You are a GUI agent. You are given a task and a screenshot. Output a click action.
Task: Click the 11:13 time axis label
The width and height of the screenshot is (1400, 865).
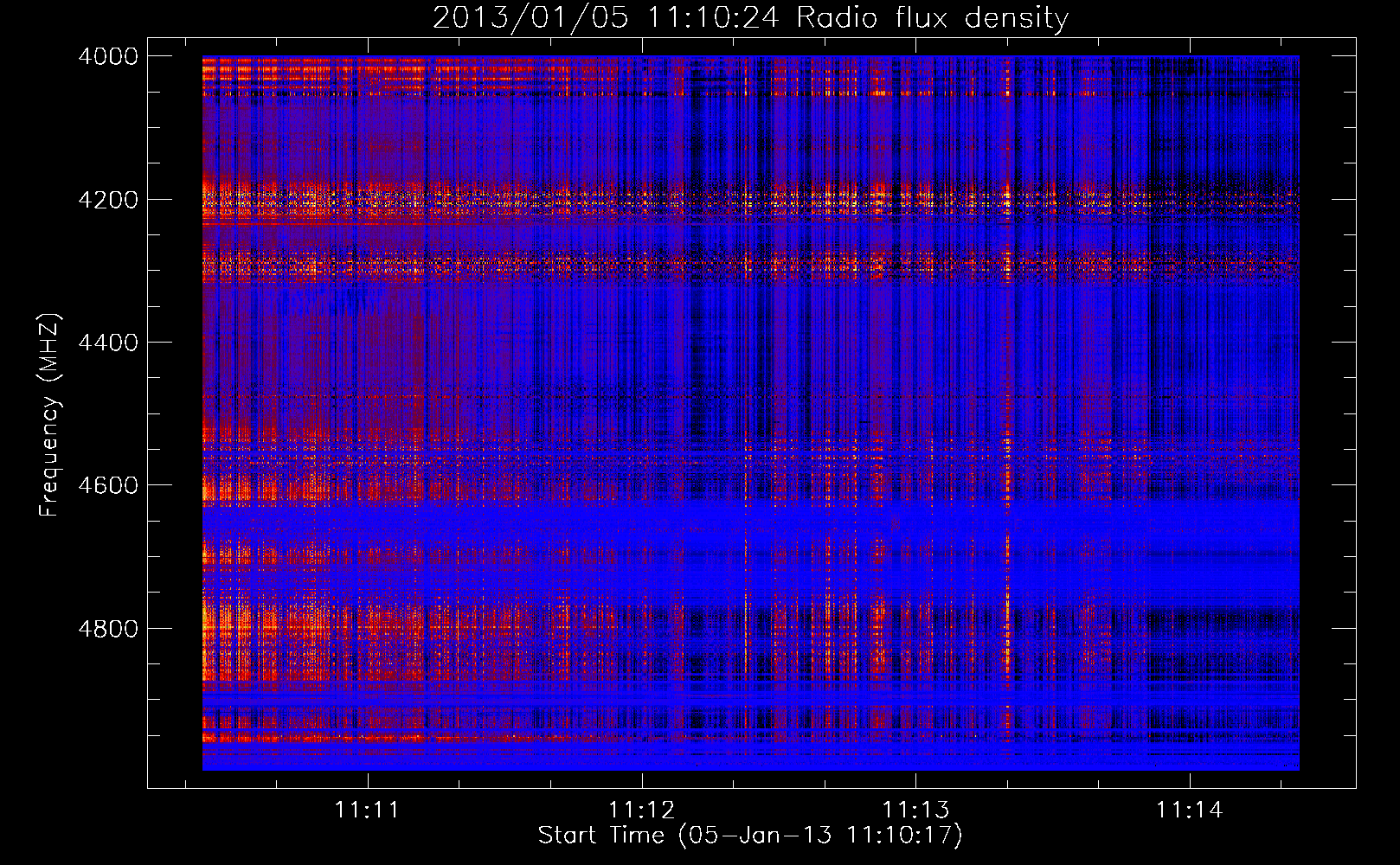pos(915,811)
